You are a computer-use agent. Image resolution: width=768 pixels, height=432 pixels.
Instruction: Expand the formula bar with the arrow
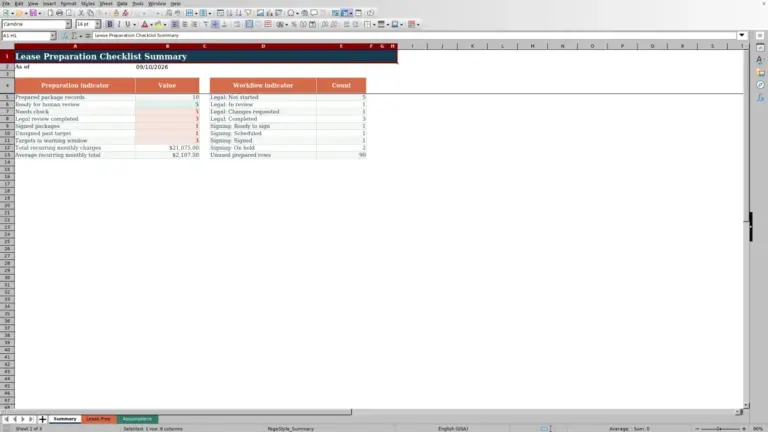[742, 35]
